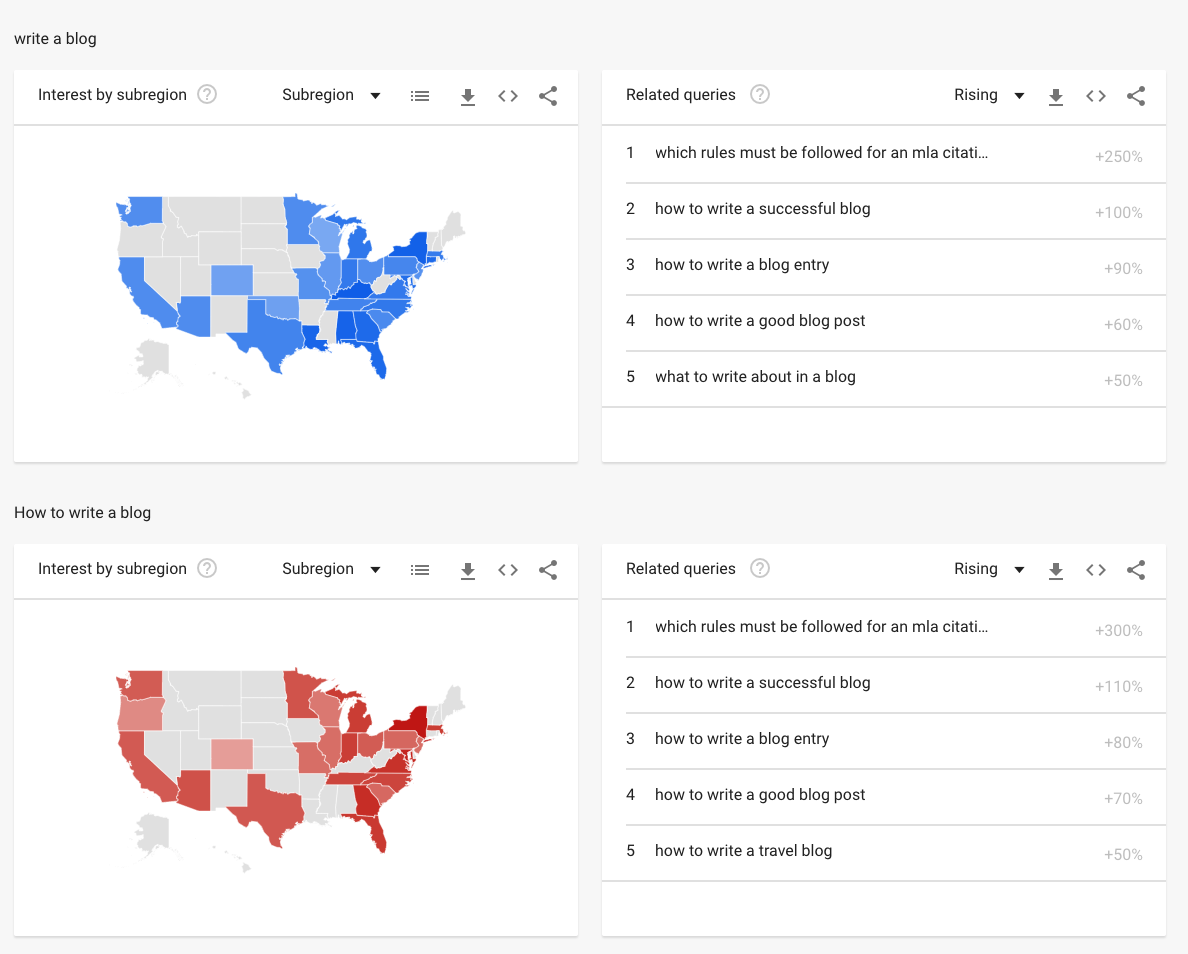The image size is (1188, 954).
Task: Open help for the bottom Interest by subregion panel
Action: click(x=207, y=569)
